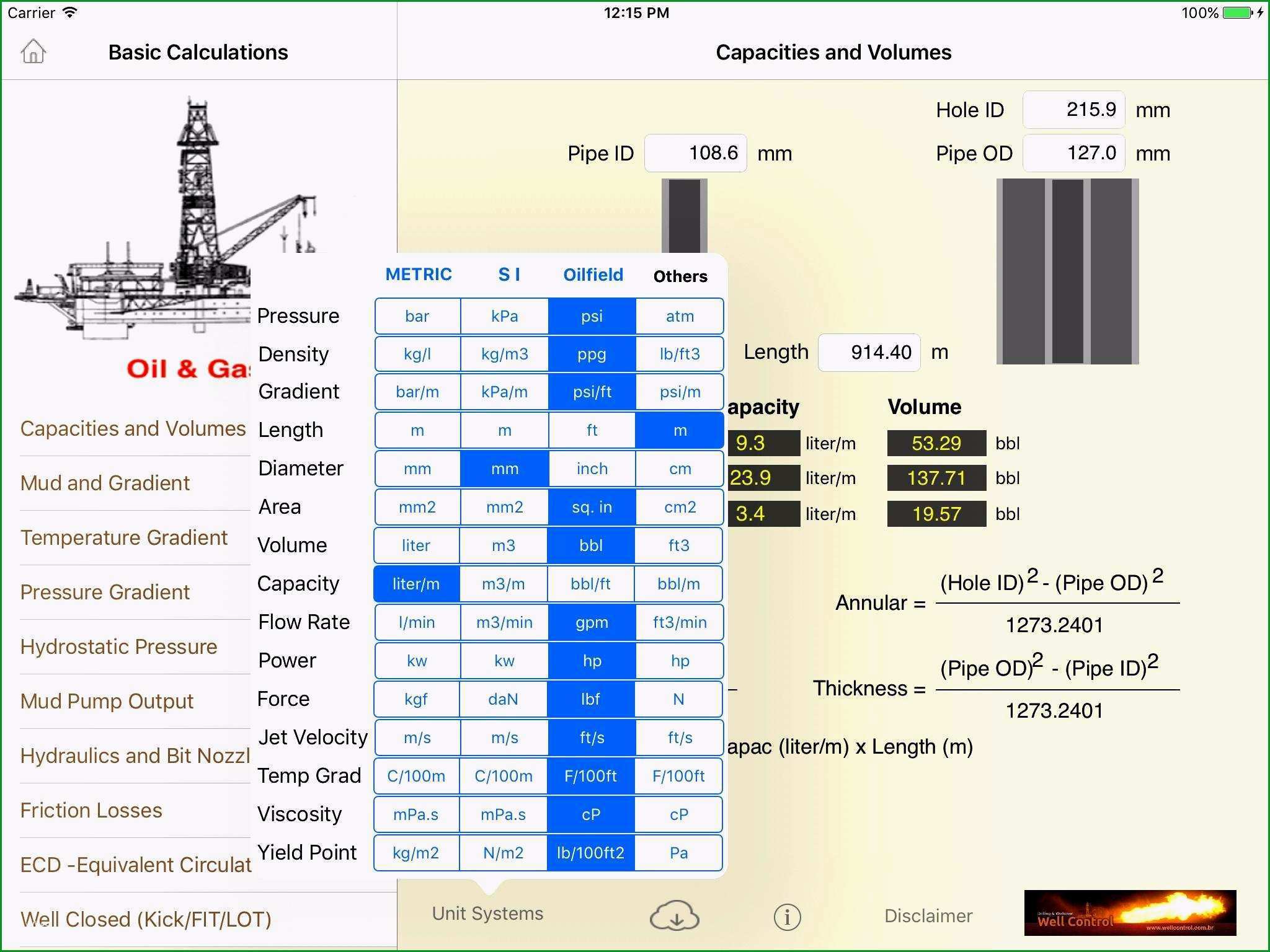Set Yield Point to kg/m2
This screenshot has width=1270, height=952.
coord(416,853)
